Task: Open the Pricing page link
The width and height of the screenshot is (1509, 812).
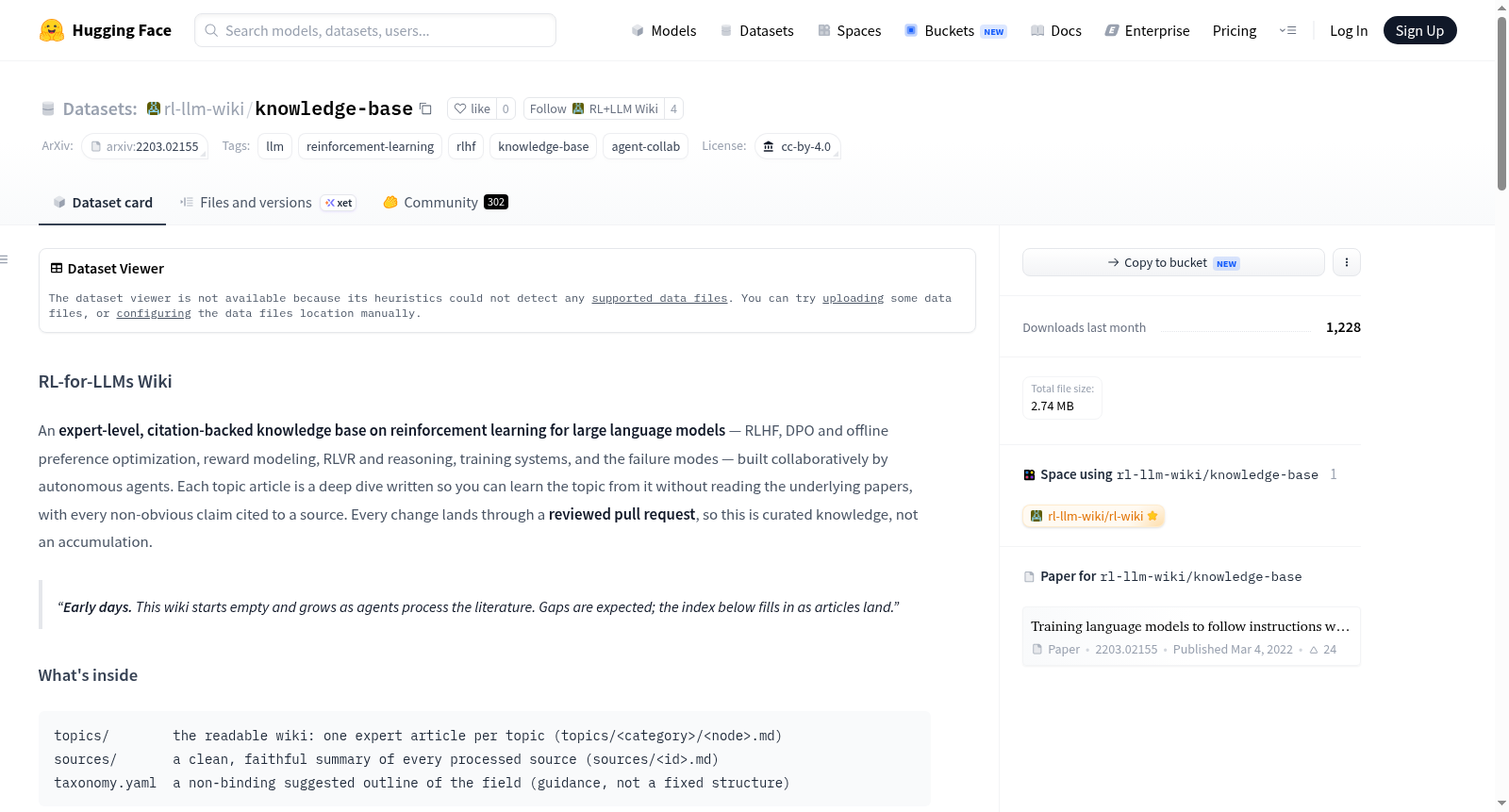Action: coord(1235,30)
